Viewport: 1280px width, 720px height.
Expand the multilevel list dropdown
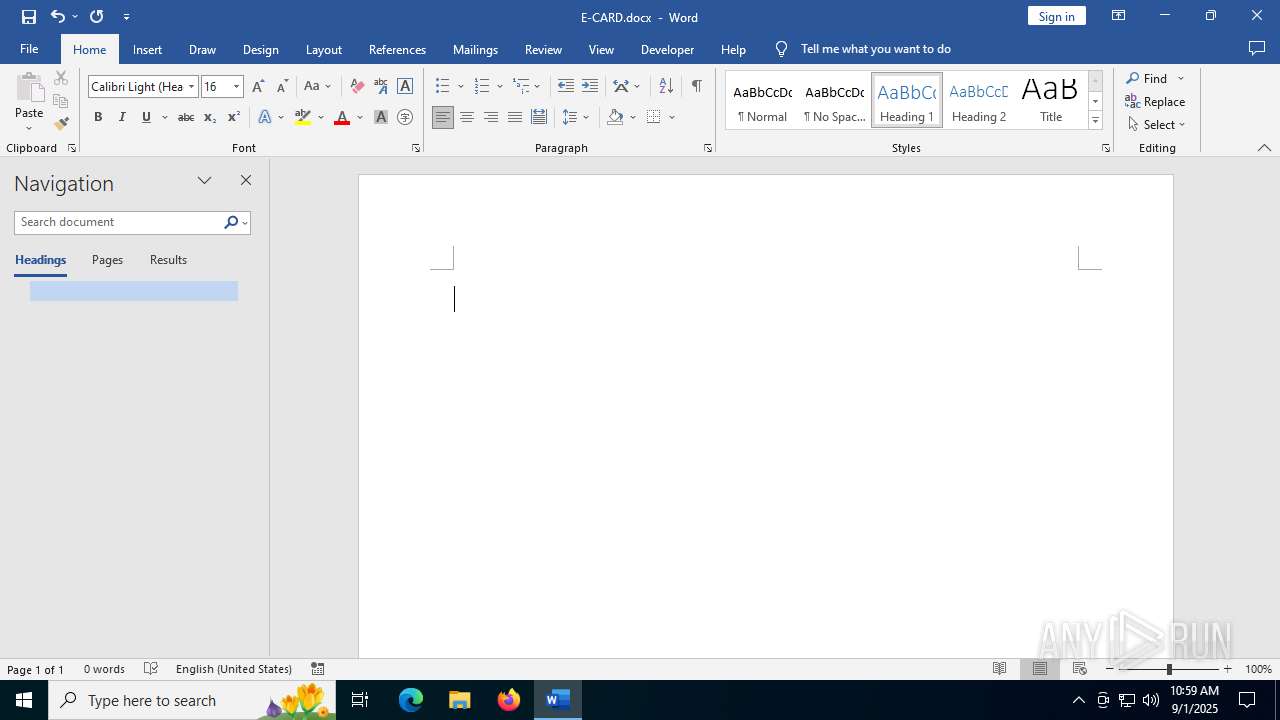tap(538, 86)
